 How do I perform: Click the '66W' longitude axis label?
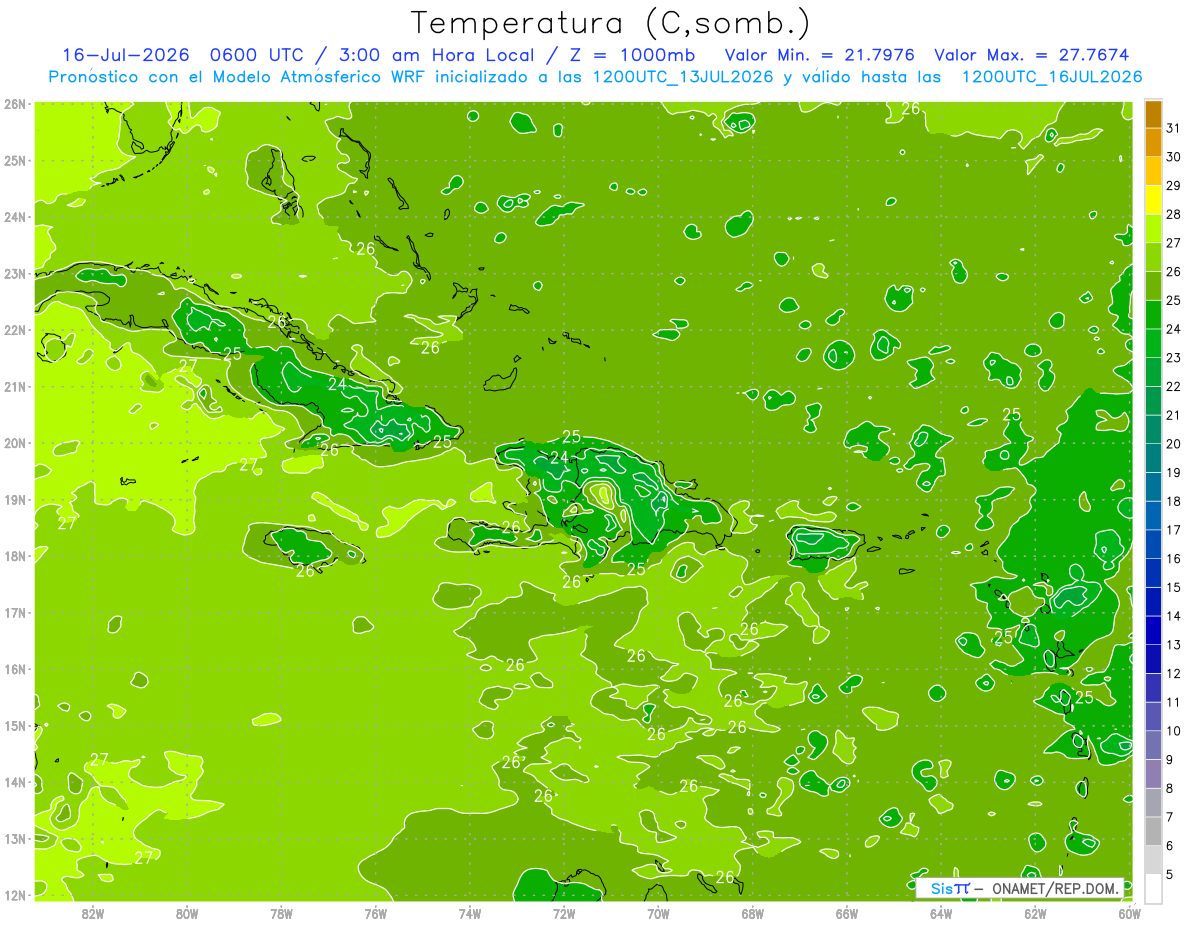(x=847, y=913)
